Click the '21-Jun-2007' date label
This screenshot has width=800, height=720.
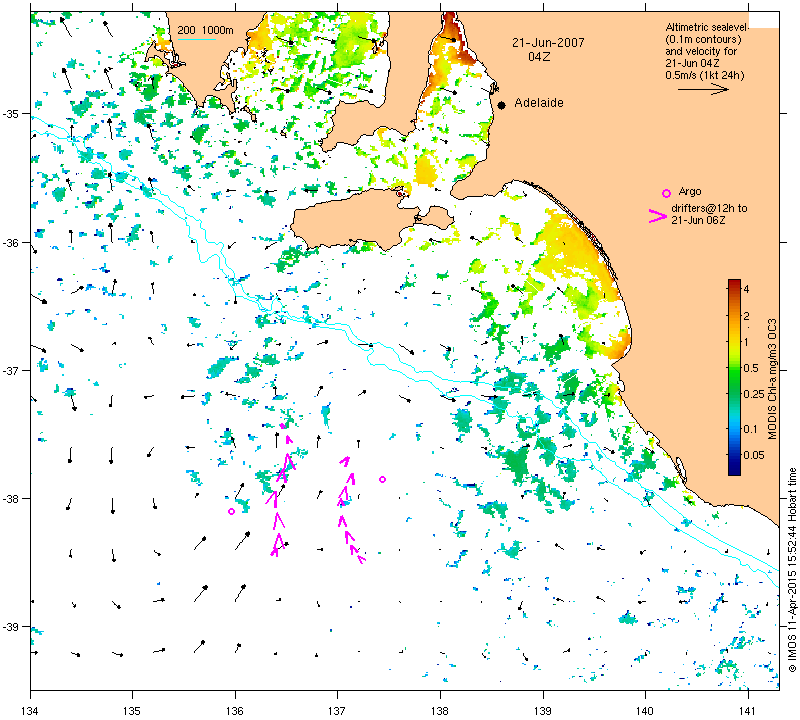pyautogui.click(x=548, y=43)
